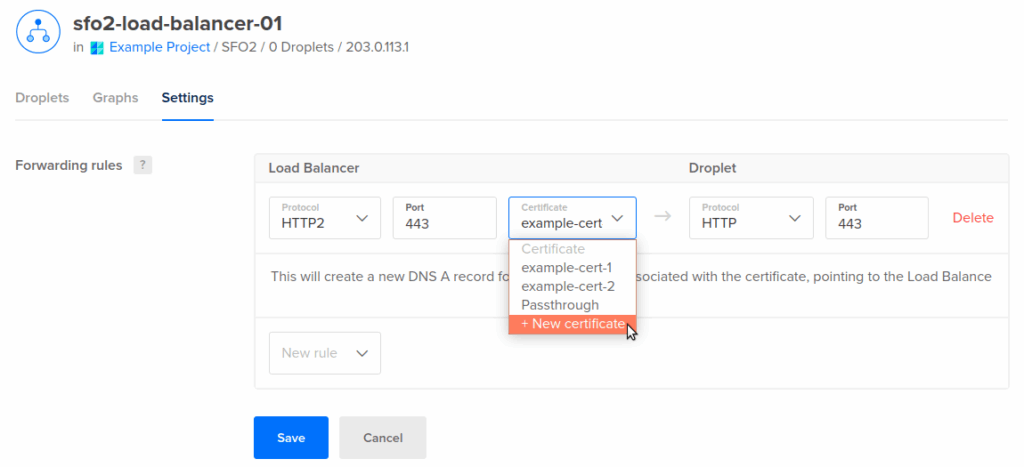The width and height of the screenshot is (1024, 467).
Task: Click the Droplet Port 443 field
Action: pyautogui.click(x=876, y=217)
